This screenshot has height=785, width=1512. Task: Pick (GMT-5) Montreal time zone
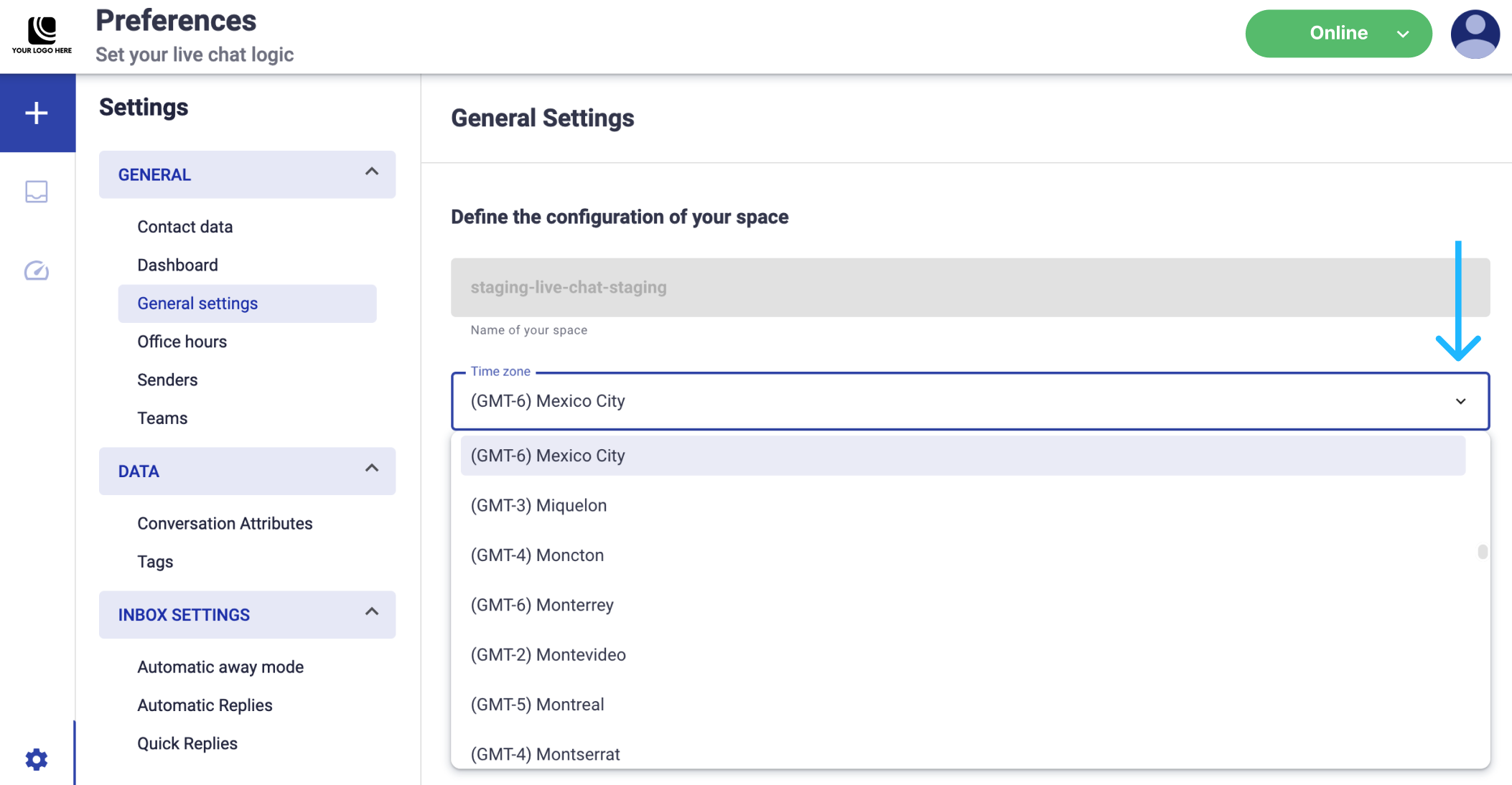(537, 705)
